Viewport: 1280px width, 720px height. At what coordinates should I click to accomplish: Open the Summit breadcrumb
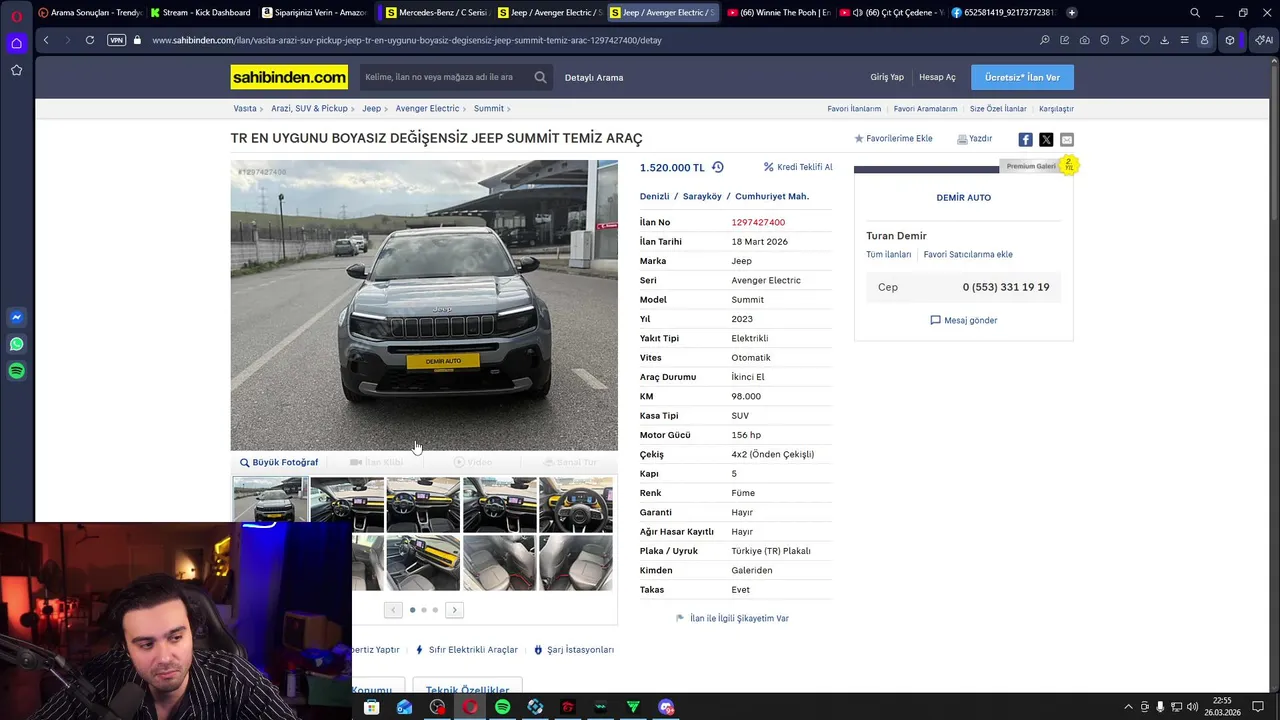489,108
